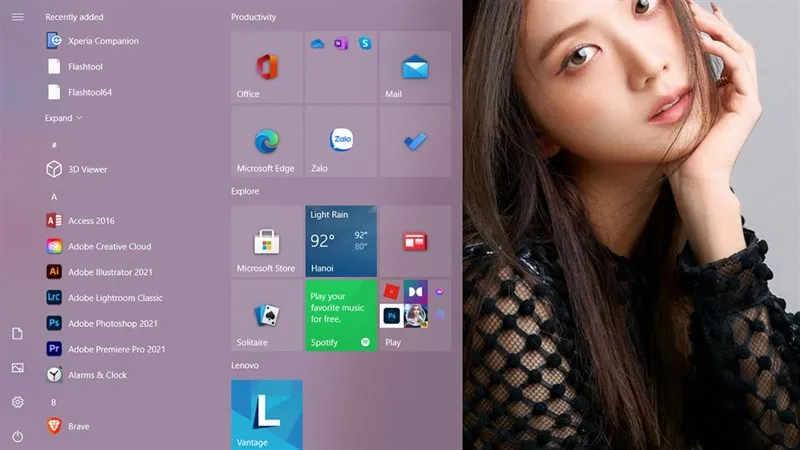The image size is (800, 450).
Task: Launch Adobe Premiere Pro 2021
Action: tap(116, 349)
